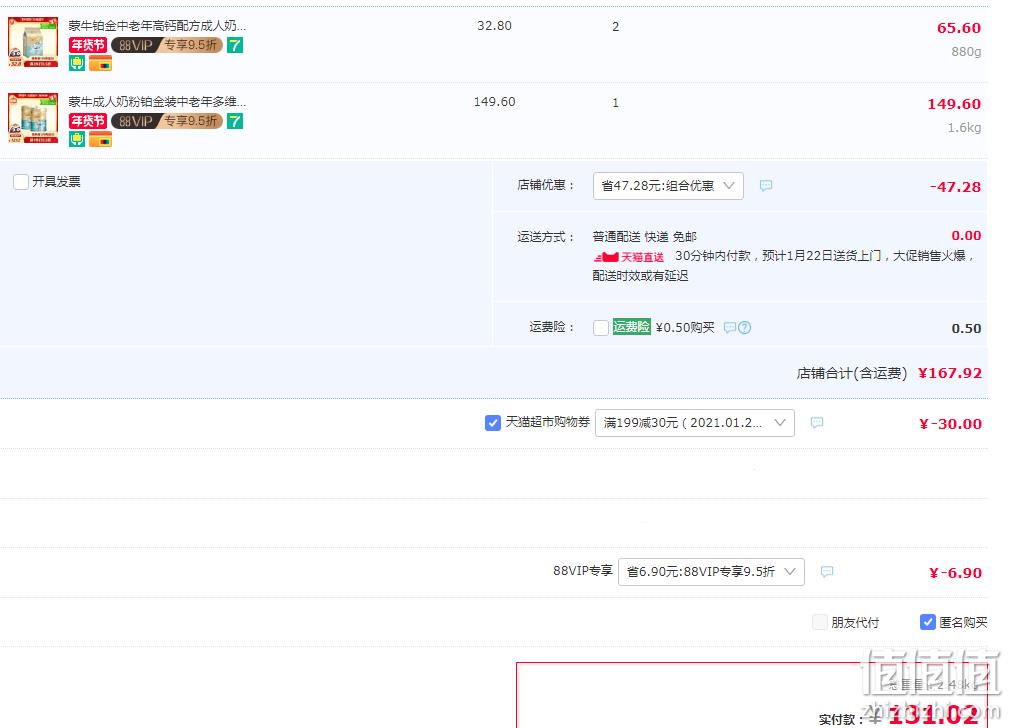Click the green shield icon under second product
The width and height of the screenshot is (1010, 728).
point(77,139)
